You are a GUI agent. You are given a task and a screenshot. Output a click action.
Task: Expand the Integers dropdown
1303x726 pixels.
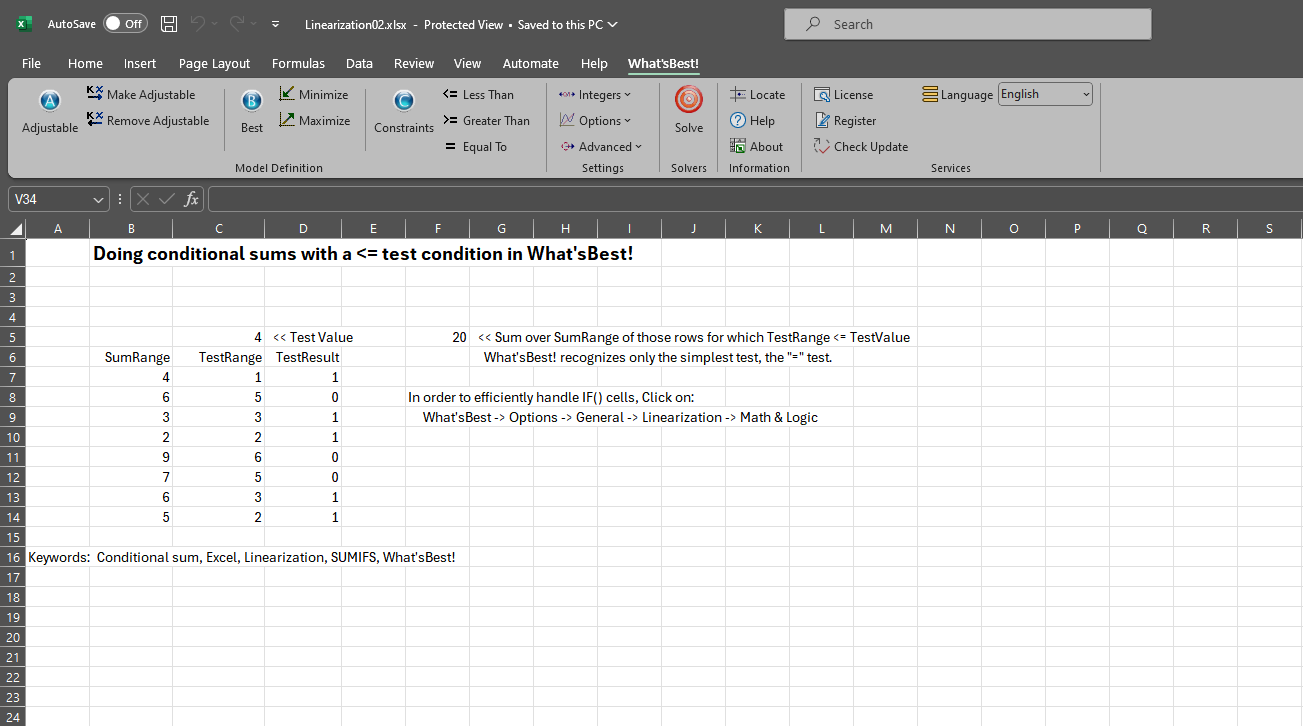(595, 94)
